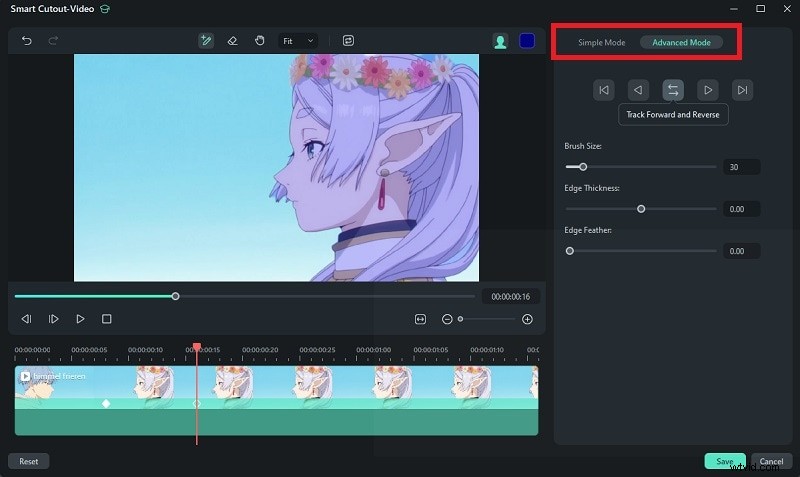The width and height of the screenshot is (800, 477).
Task: Zoom out the timeline
Action: coord(447,319)
